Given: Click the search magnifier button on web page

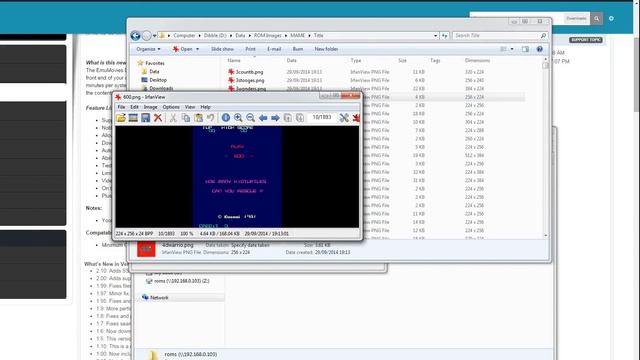Looking at the screenshot, I should [596, 18].
